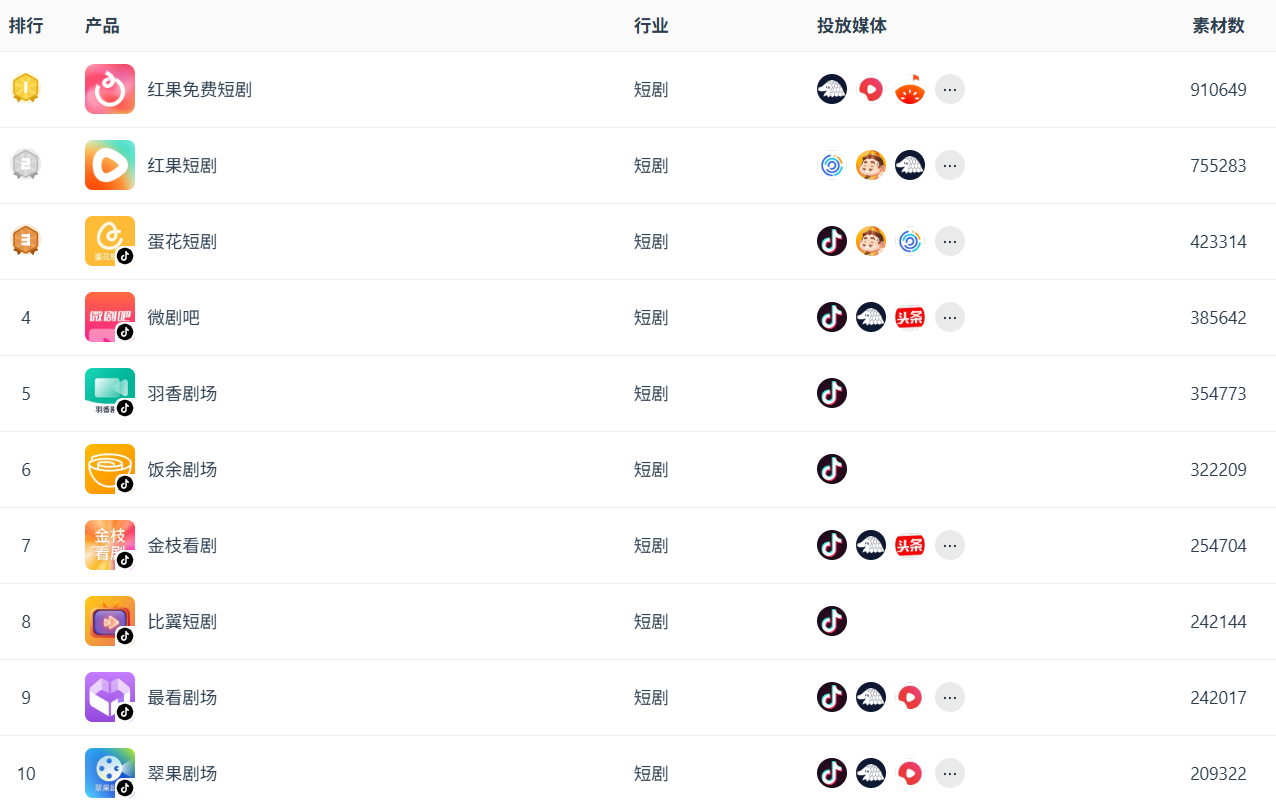Click the 翠果剧场 film reel icon

click(110, 773)
